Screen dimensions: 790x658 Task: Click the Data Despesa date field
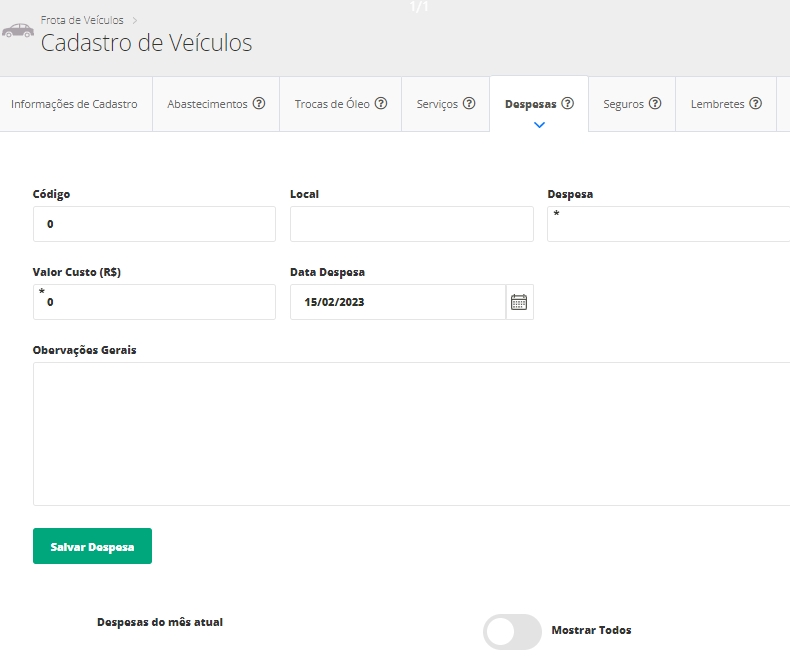coord(398,302)
